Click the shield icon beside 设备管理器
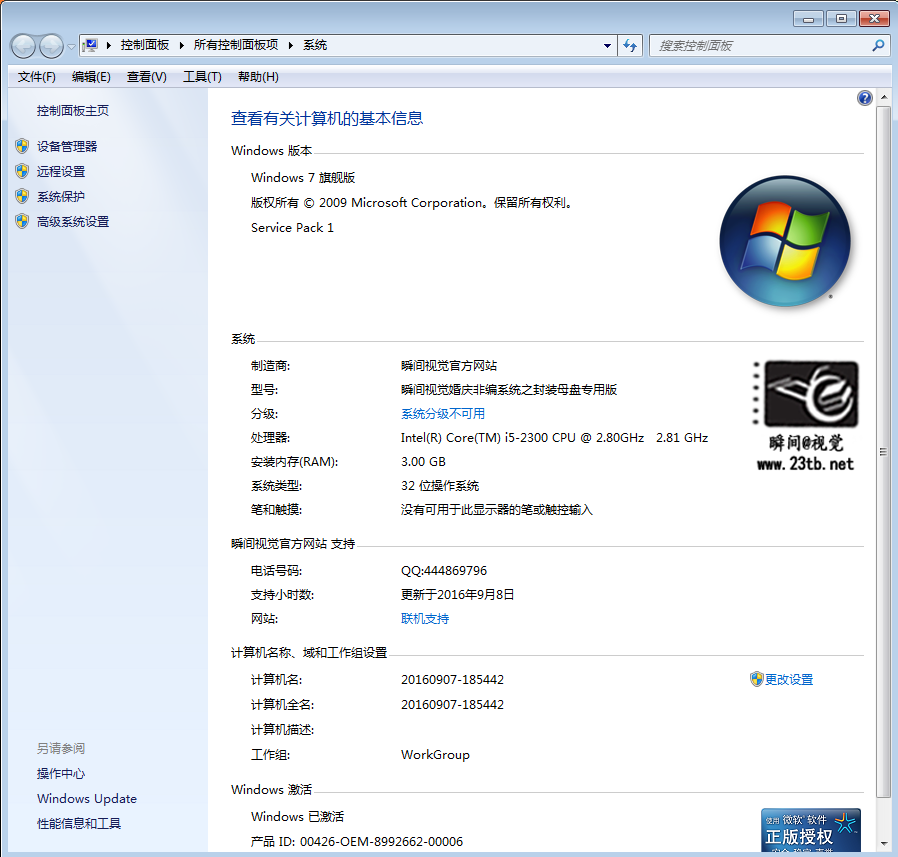 tap(22, 146)
